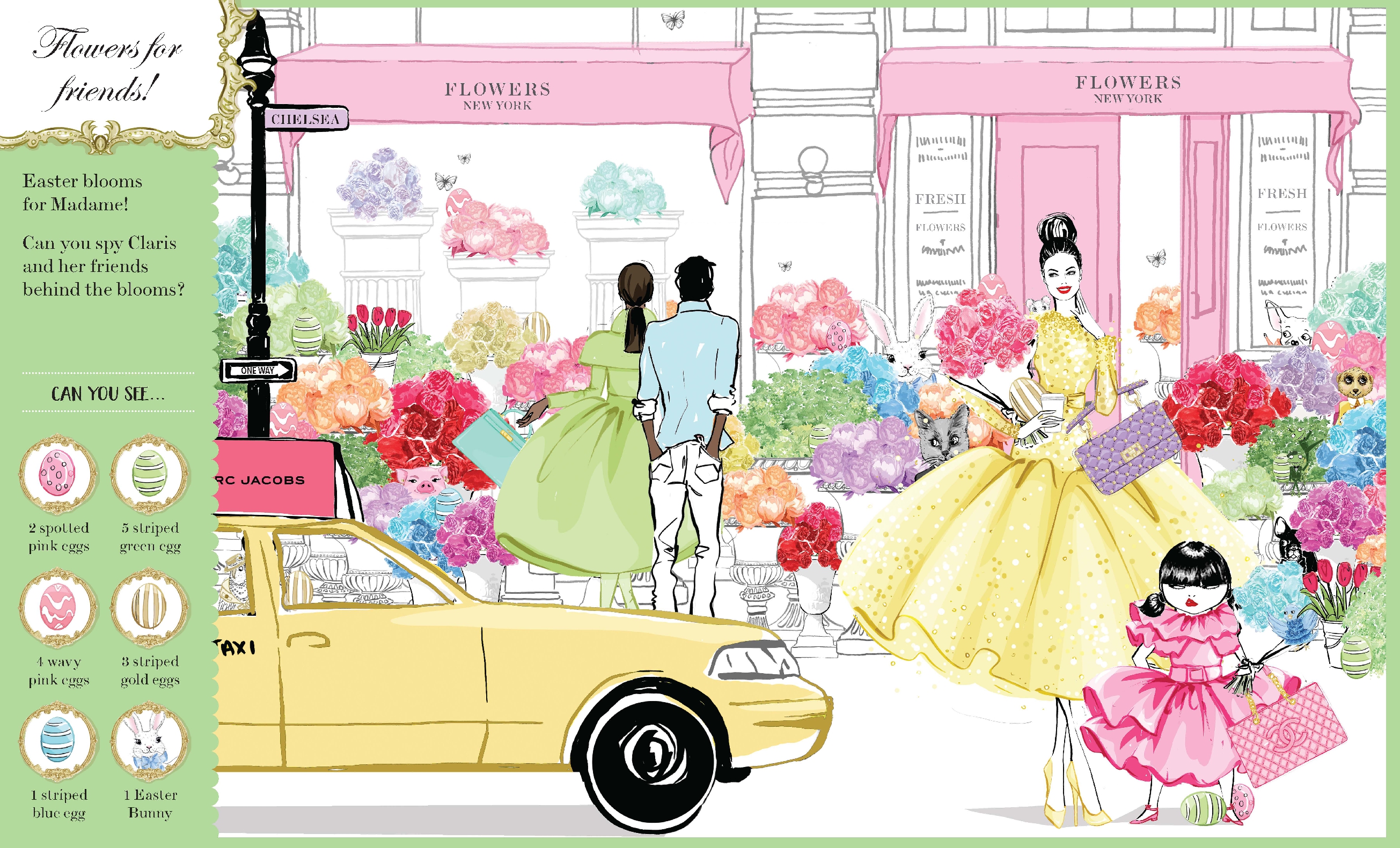Click the CHELSEA street sign
The width and height of the screenshot is (1400, 848).
click(x=305, y=119)
